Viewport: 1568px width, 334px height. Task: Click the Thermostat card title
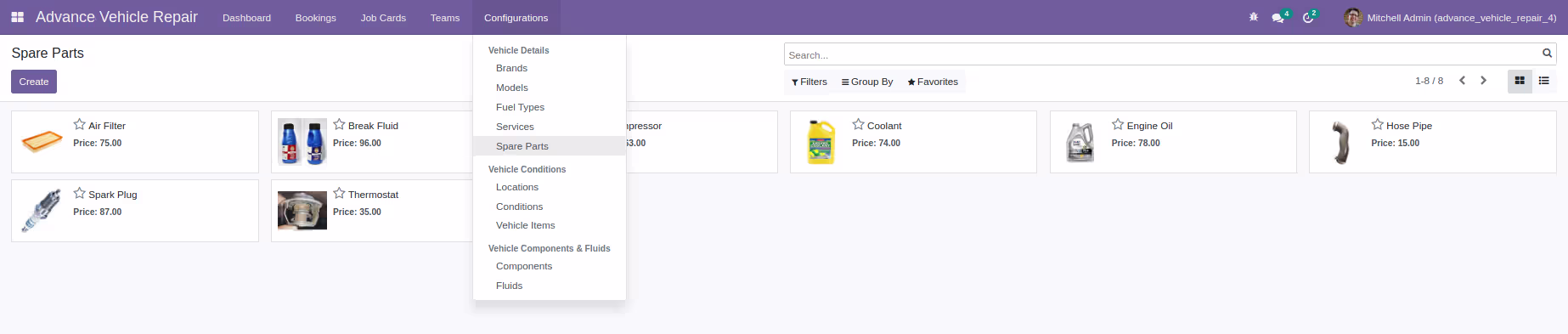(373, 195)
